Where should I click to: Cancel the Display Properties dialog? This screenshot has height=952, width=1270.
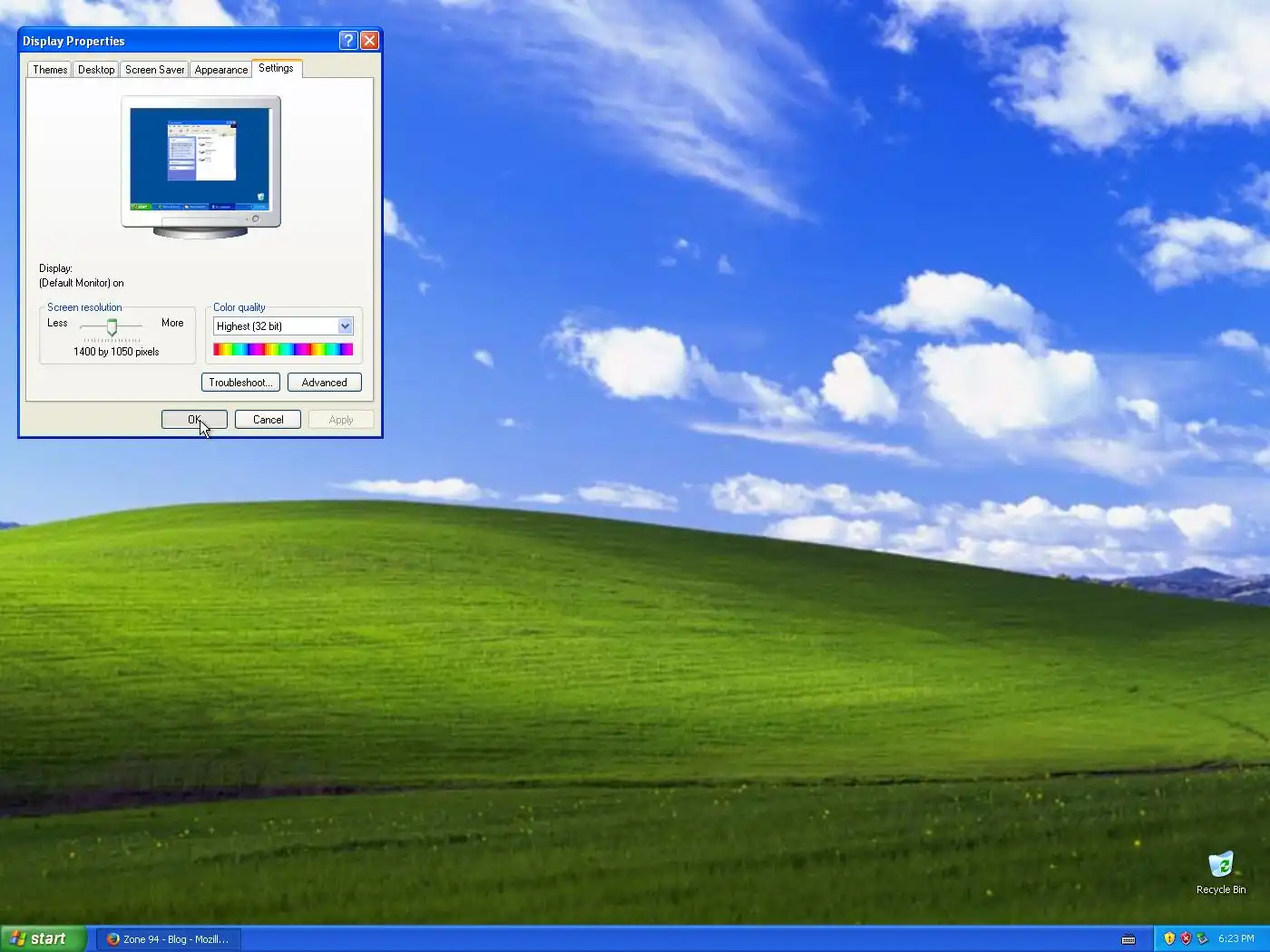coord(268,420)
